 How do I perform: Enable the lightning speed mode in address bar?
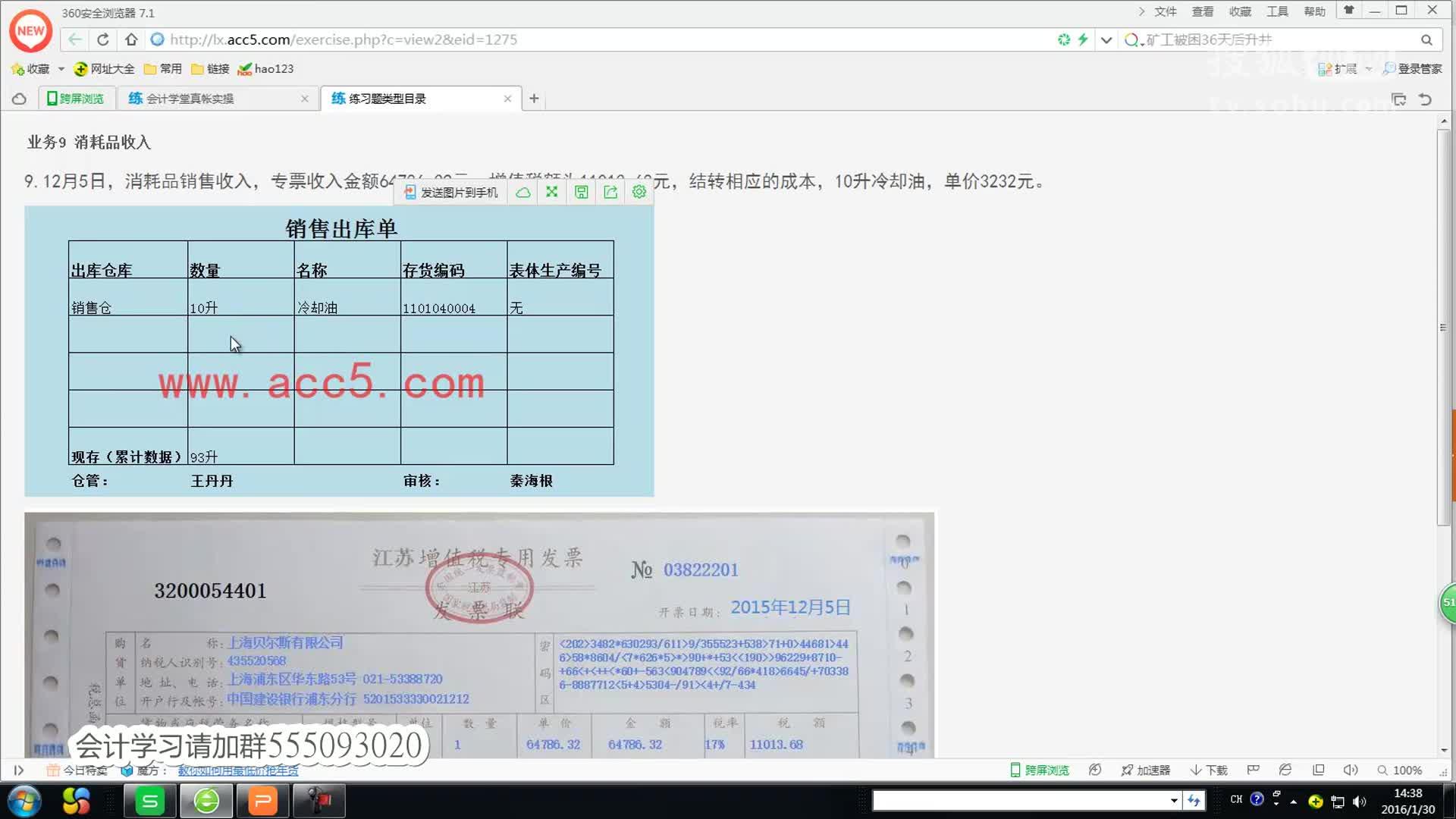1083,39
